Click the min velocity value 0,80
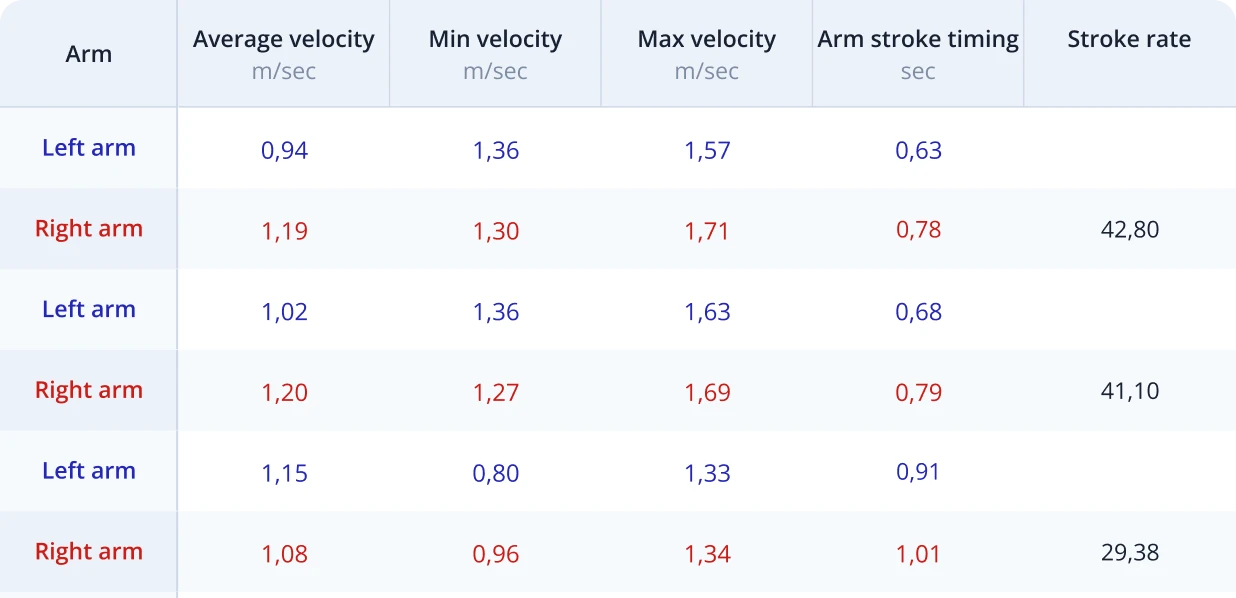This screenshot has height=598, width=1236. point(496,473)
